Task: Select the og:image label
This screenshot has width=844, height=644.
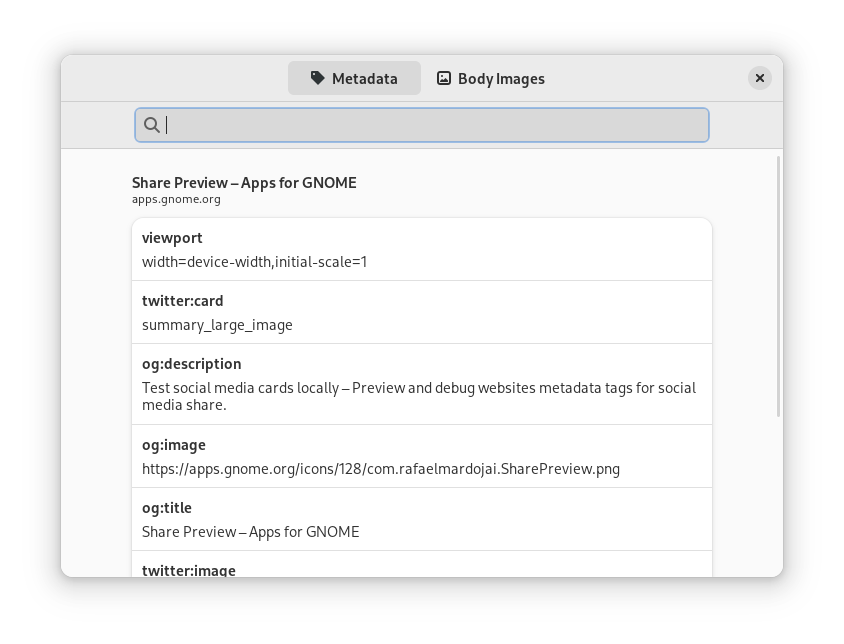Action: [174, 445]
